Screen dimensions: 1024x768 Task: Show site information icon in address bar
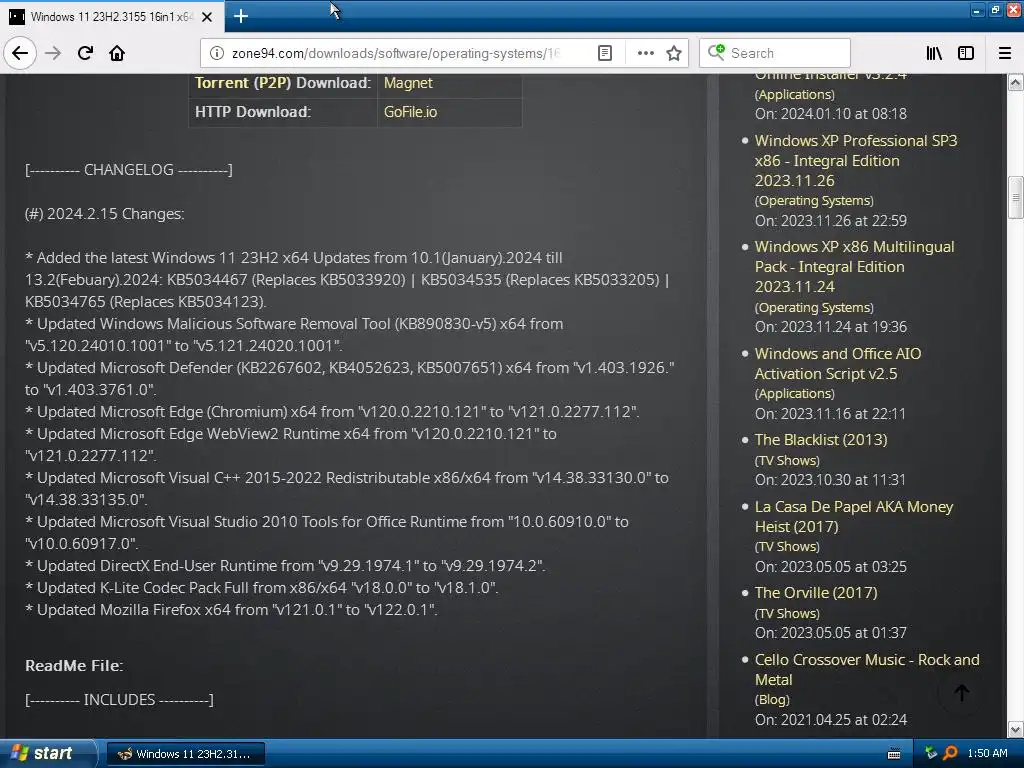[217, 53]
